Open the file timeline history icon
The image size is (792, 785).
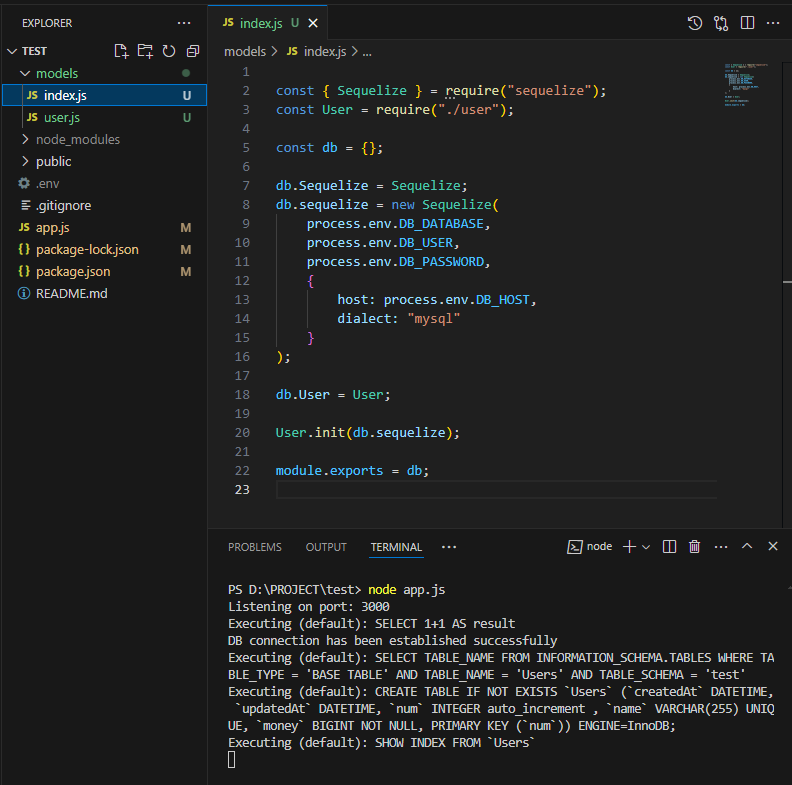click(695, 23)
